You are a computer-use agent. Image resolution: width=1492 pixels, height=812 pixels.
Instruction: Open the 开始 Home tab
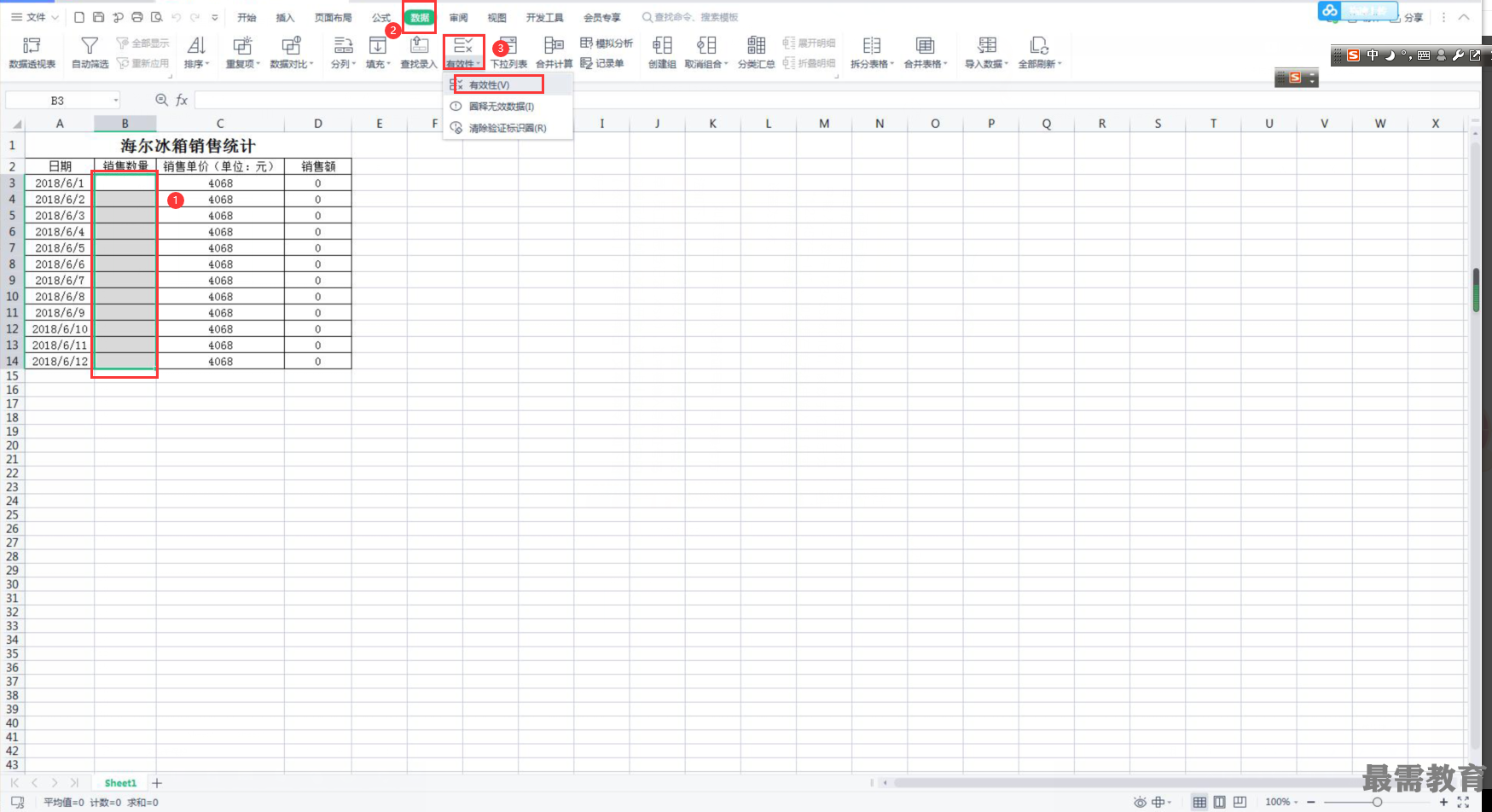pos(247,17)
